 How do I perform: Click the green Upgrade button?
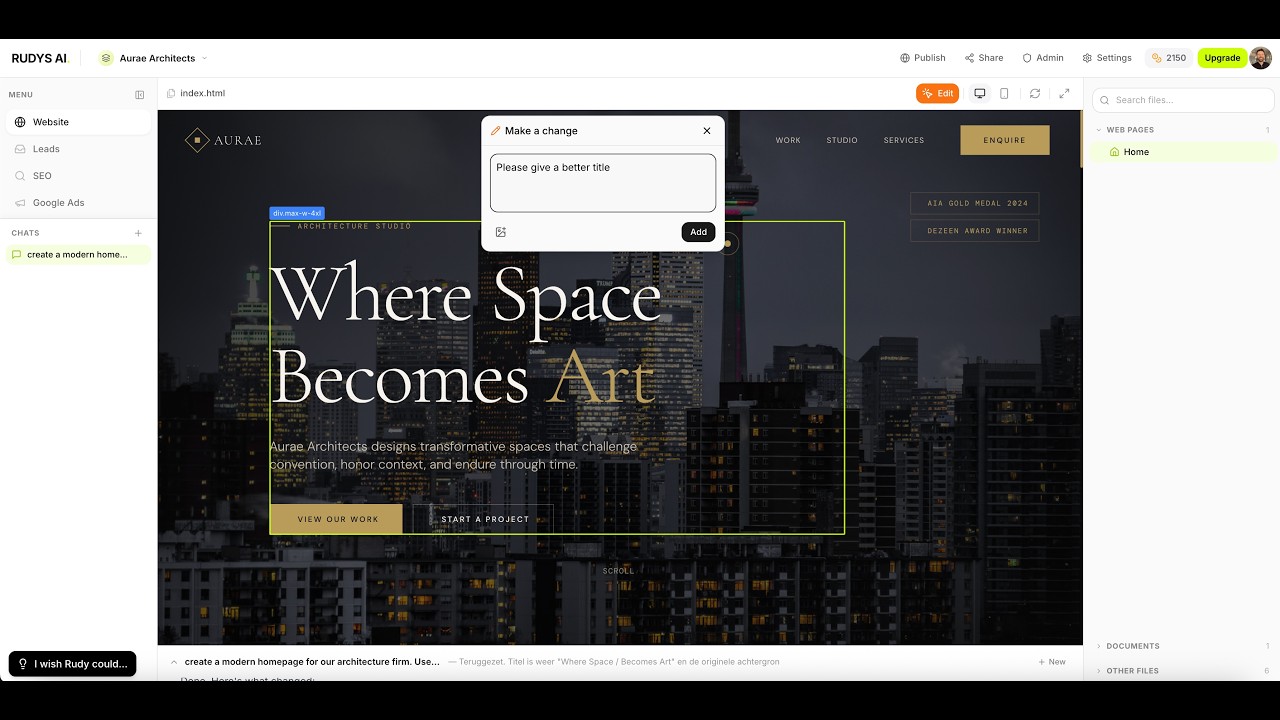click(x=1222, y=58)
